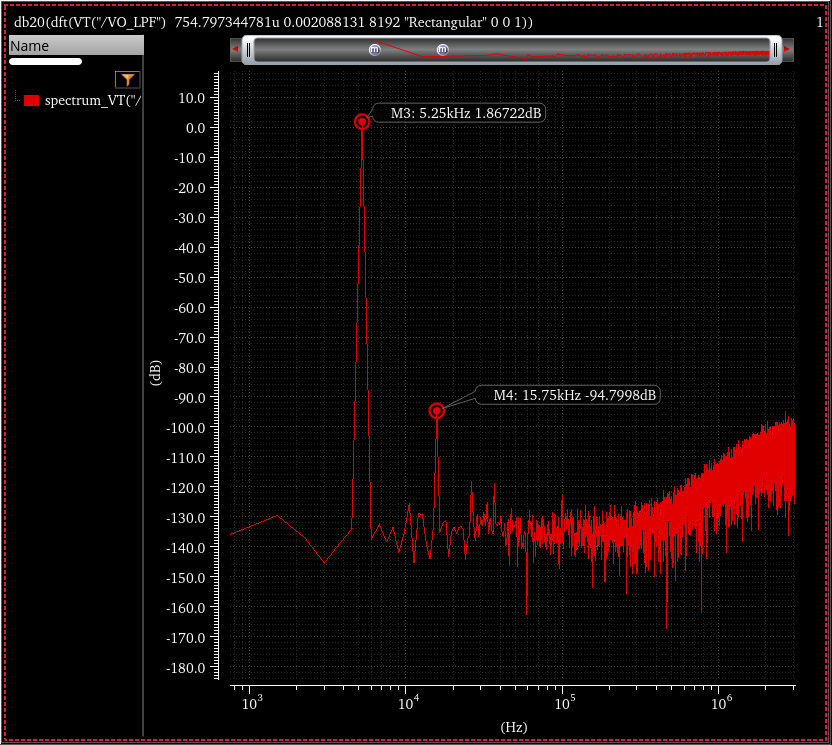Image resolution: width=832 pixels, height=745 pixels.
Task: Click the -150.0 tick label on Y-axis
Action: click(x=186, y=578)
